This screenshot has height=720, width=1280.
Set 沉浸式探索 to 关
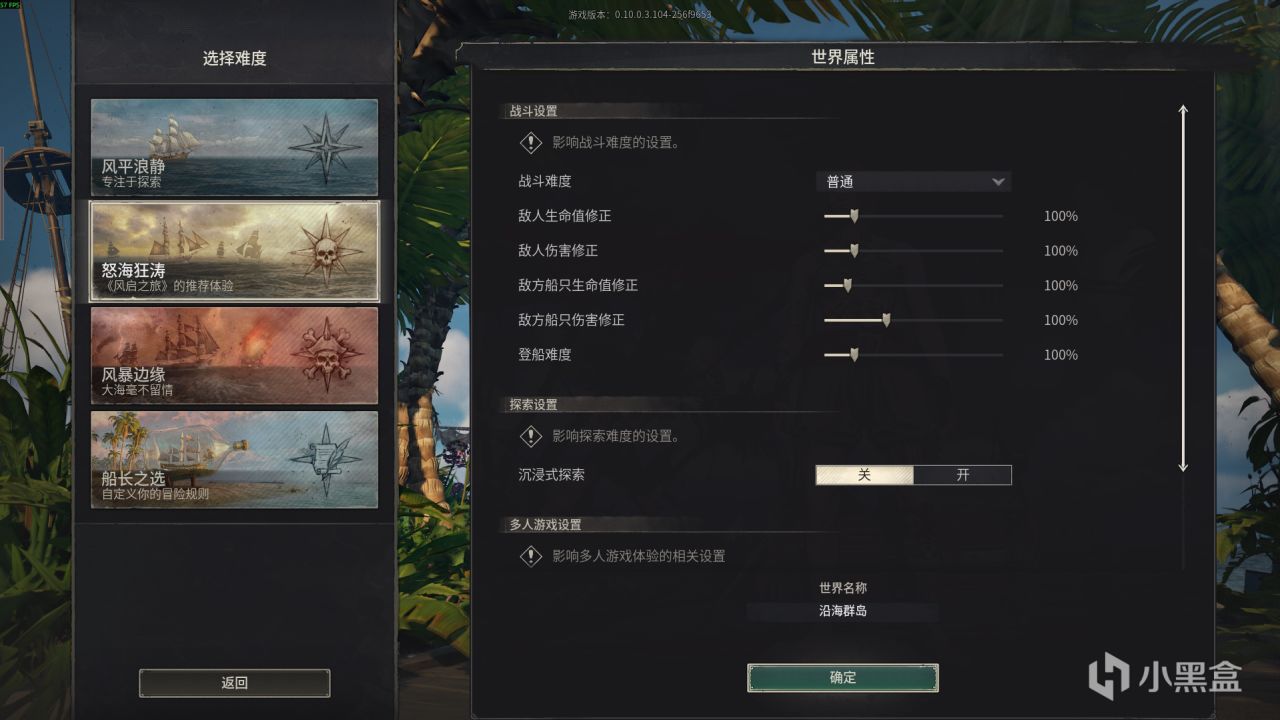click(x=865, y=475)
